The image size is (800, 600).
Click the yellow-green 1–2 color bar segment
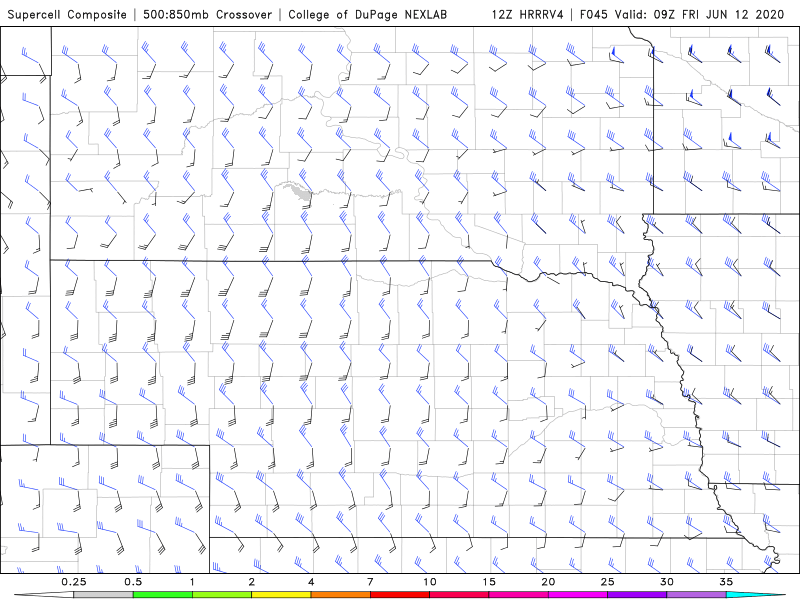coord(222,595)
